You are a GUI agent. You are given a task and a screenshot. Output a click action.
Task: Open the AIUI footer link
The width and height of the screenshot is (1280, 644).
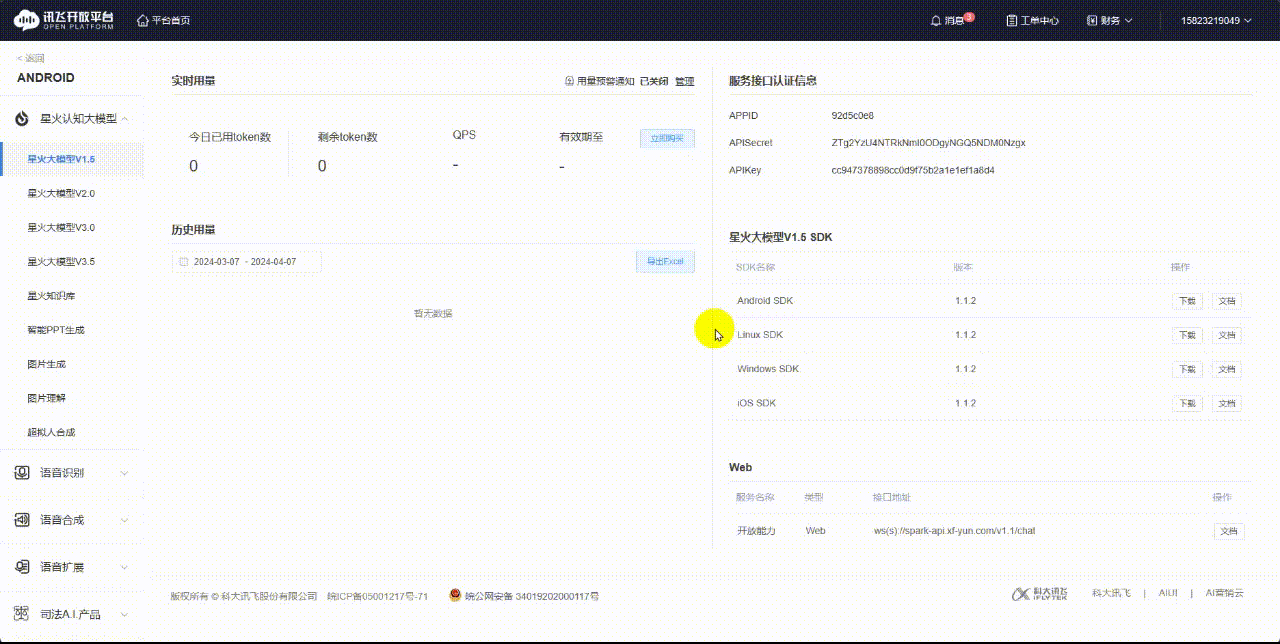tap(1168, 593)
